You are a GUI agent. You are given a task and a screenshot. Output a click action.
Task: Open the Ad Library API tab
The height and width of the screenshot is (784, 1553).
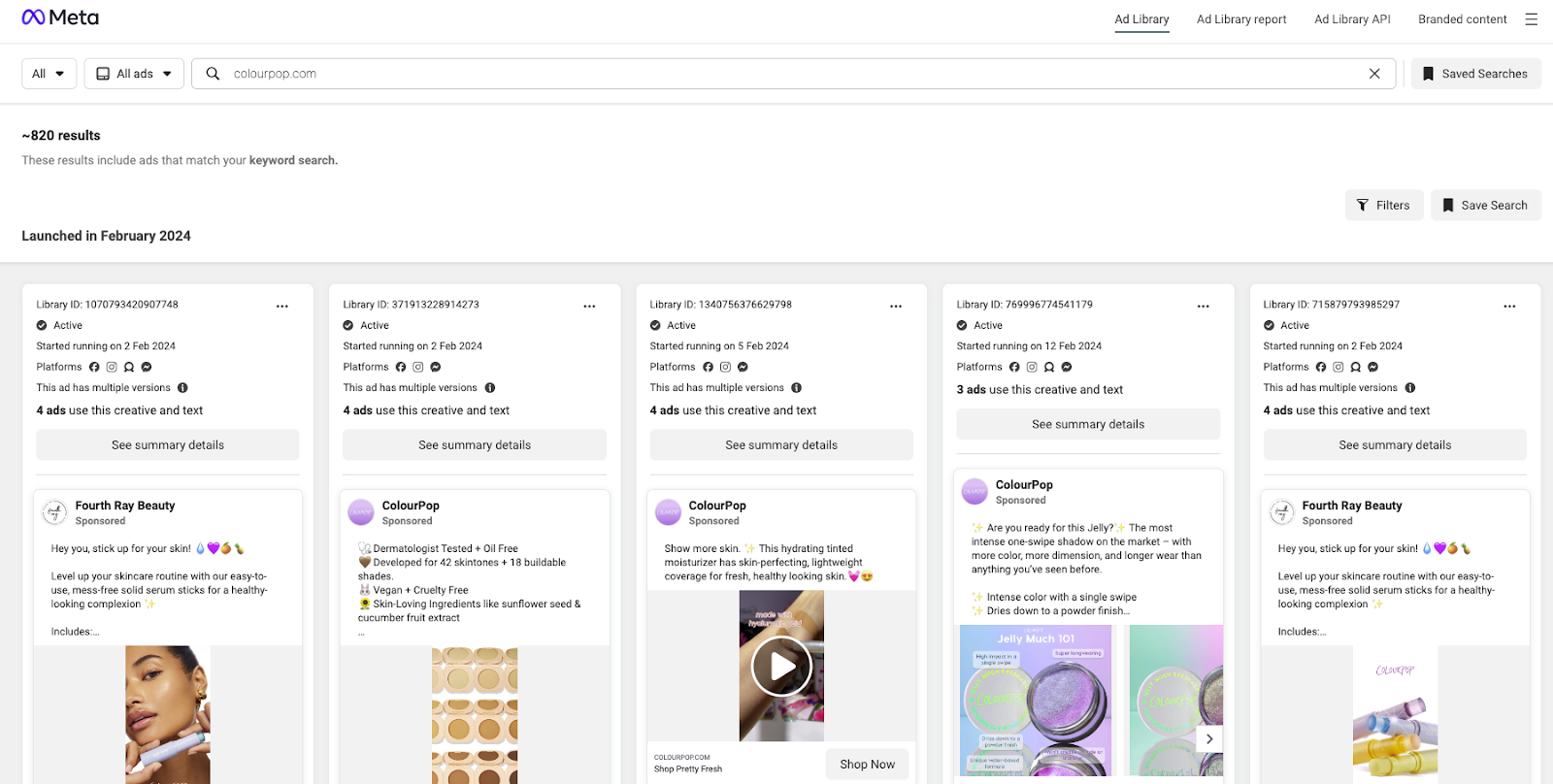coord(1352,19)
